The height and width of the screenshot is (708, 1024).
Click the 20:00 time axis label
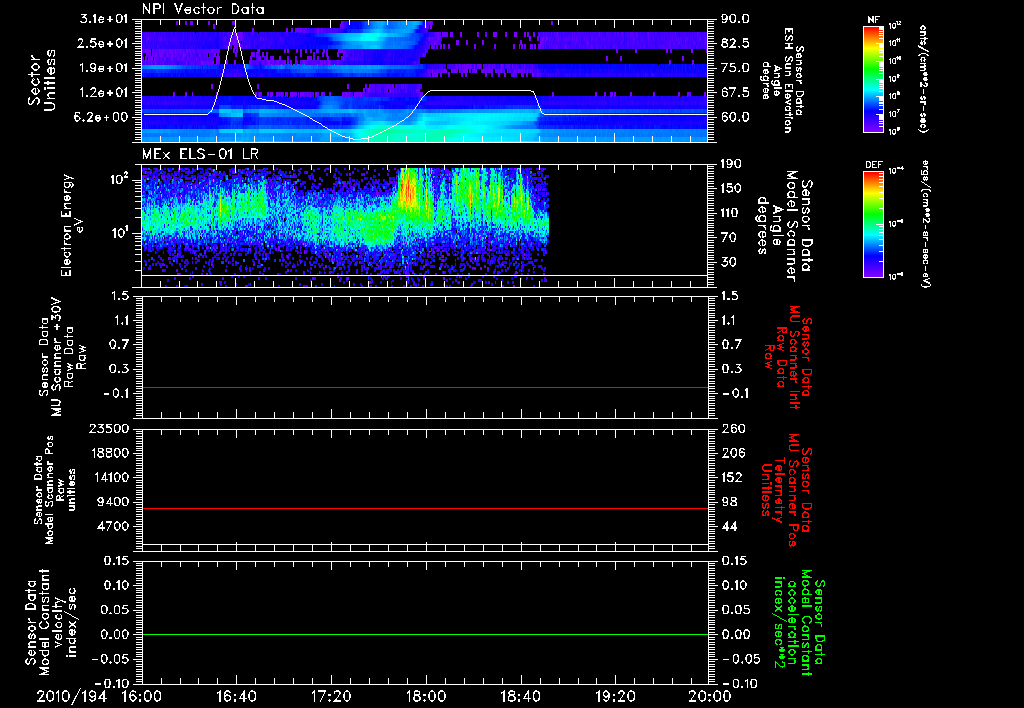tap(710, 696)
